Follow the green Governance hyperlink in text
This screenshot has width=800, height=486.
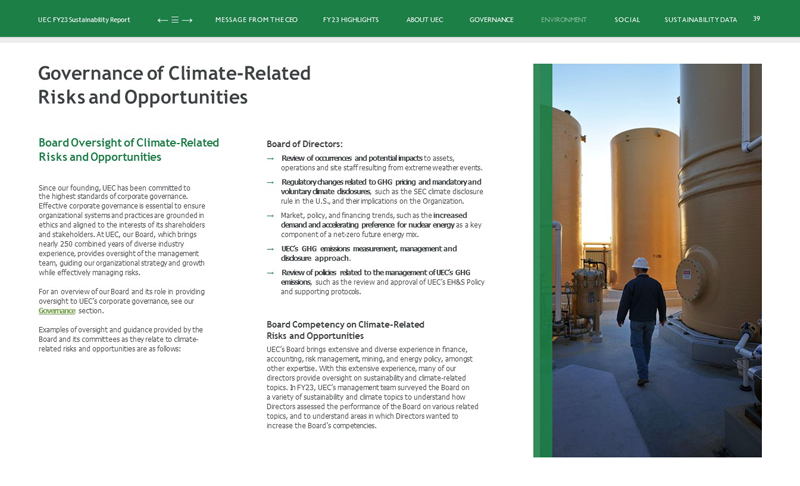click(56, 311)
